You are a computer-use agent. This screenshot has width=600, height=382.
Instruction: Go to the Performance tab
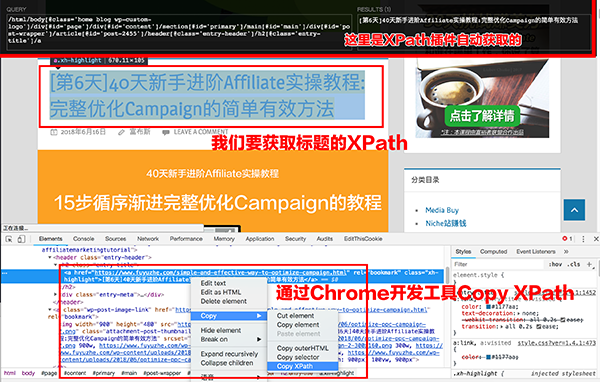186,239
